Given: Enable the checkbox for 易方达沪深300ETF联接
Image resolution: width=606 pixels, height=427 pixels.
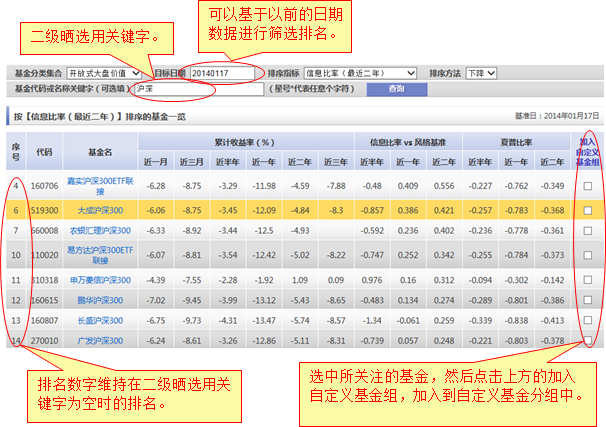Looking at the screenshot, I should tap(588, 255).
